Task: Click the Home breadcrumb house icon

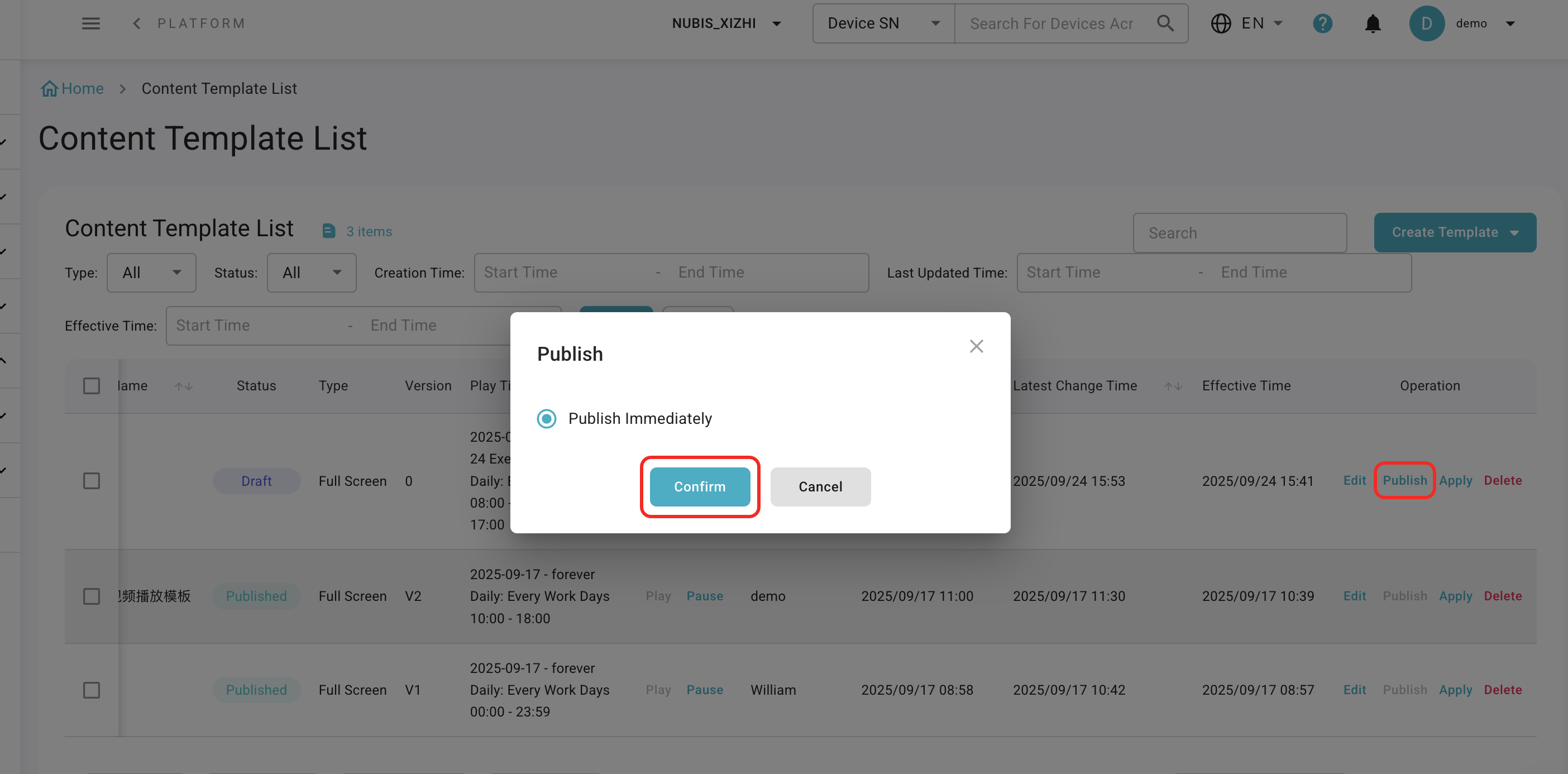Action: coord(49,89)
